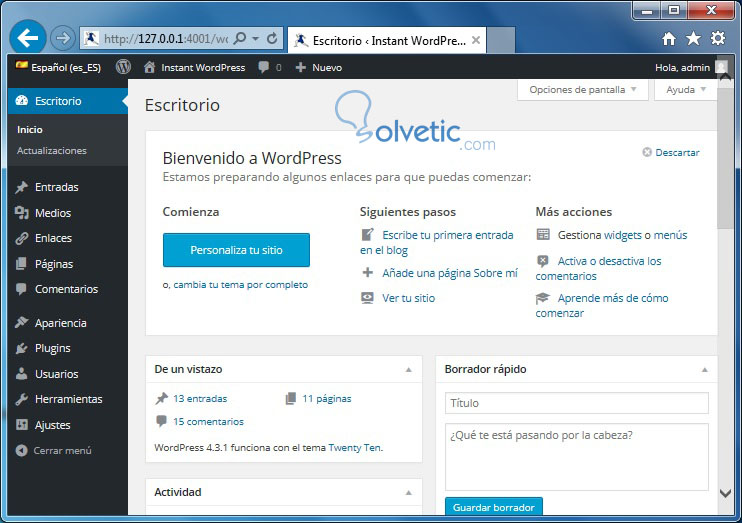Open the 13 entradas link
This screenshot has width=742, height=523.
tap(200, 399)
